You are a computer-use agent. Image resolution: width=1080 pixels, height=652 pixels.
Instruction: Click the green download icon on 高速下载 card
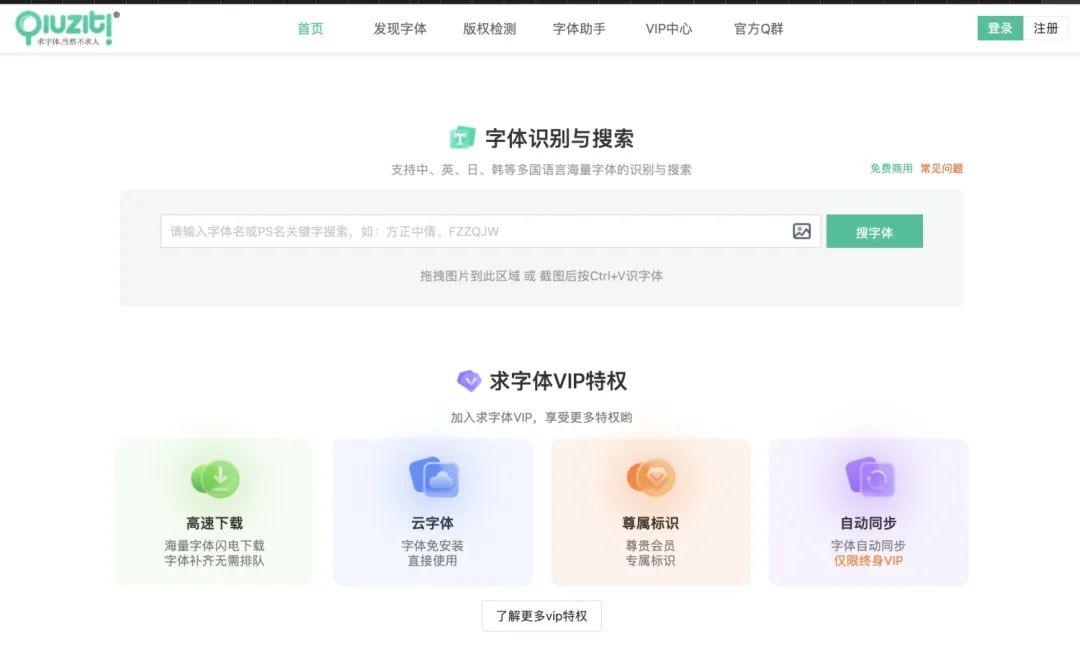(216, 479)
